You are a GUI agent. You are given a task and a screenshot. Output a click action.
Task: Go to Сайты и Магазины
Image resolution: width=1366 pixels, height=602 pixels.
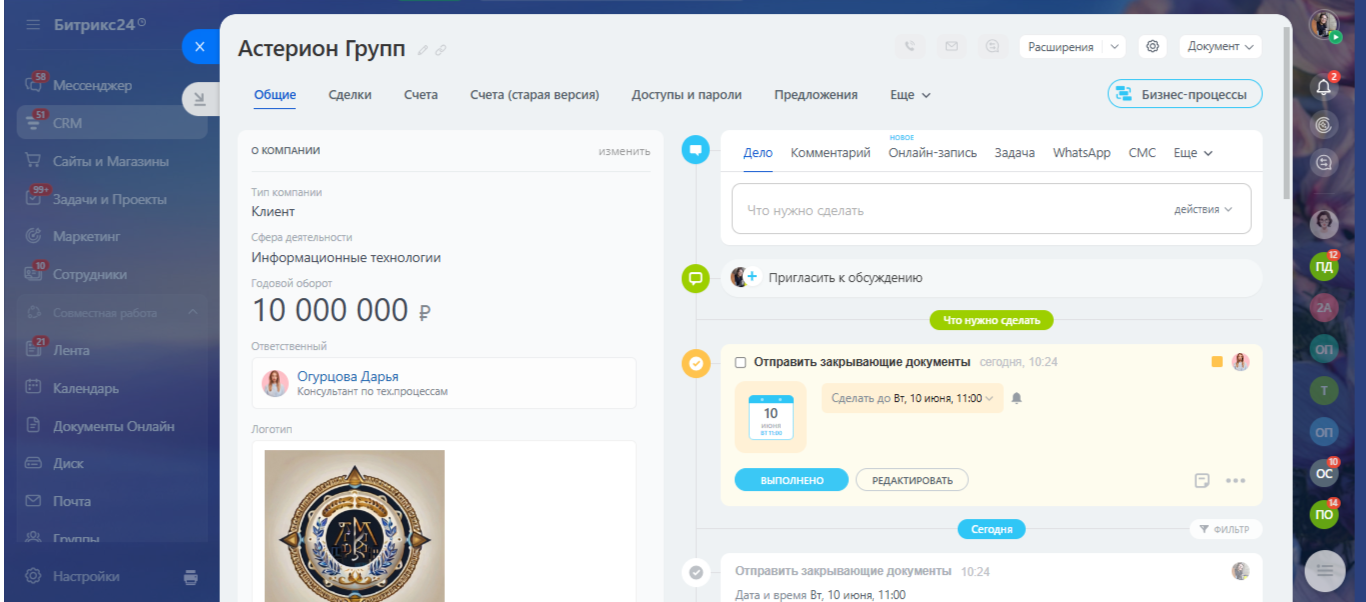coord(112,161)
